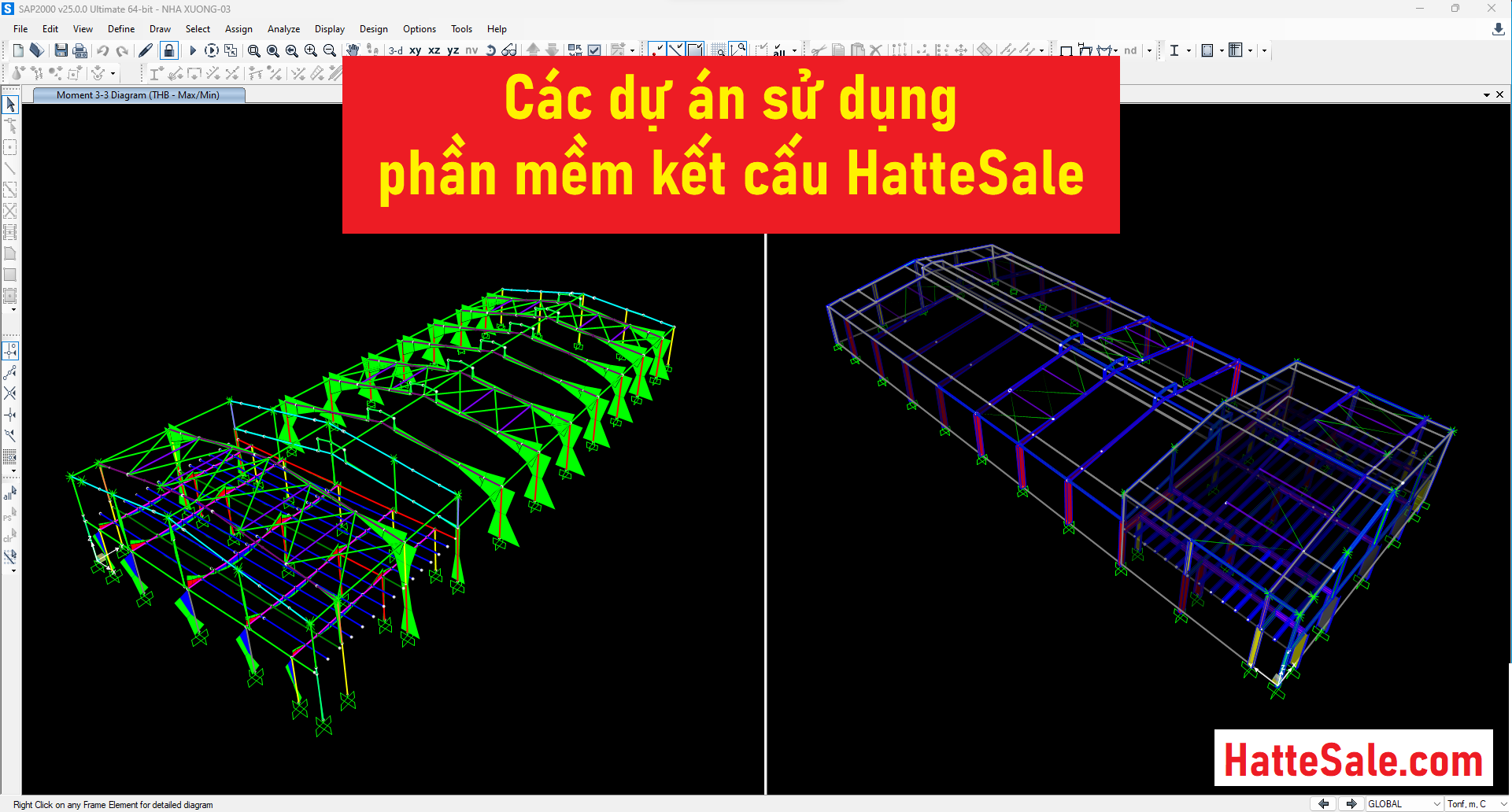The height and width of the screenshot is (812, 1512).
Task: Click download arrow icon in menu bar
Action: pos(1498,29)
